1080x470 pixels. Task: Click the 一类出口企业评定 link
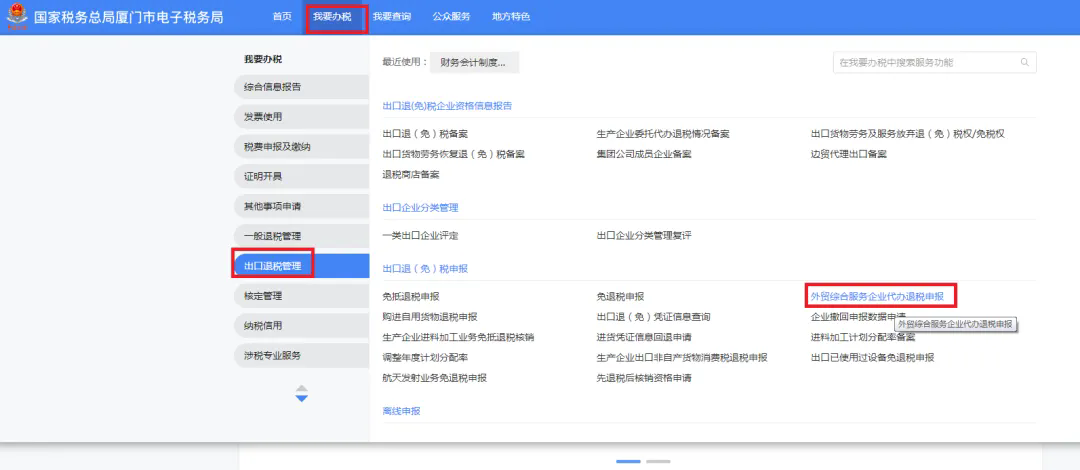420,236
